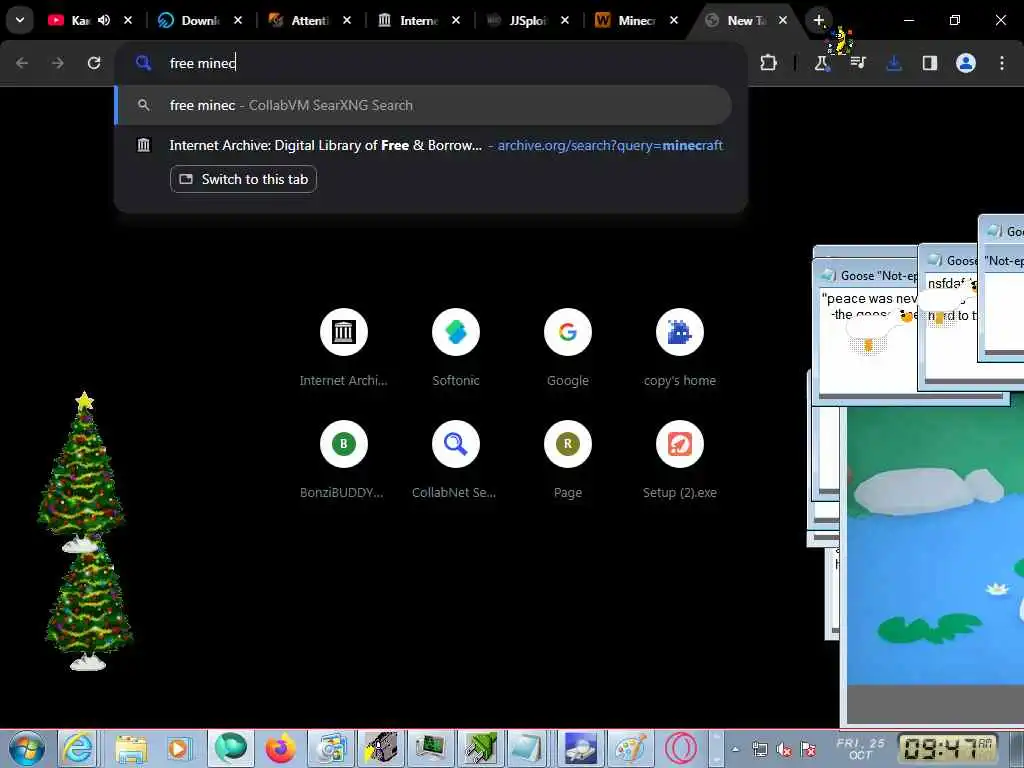Switch to the Minecraft tab

coord(627,20)
